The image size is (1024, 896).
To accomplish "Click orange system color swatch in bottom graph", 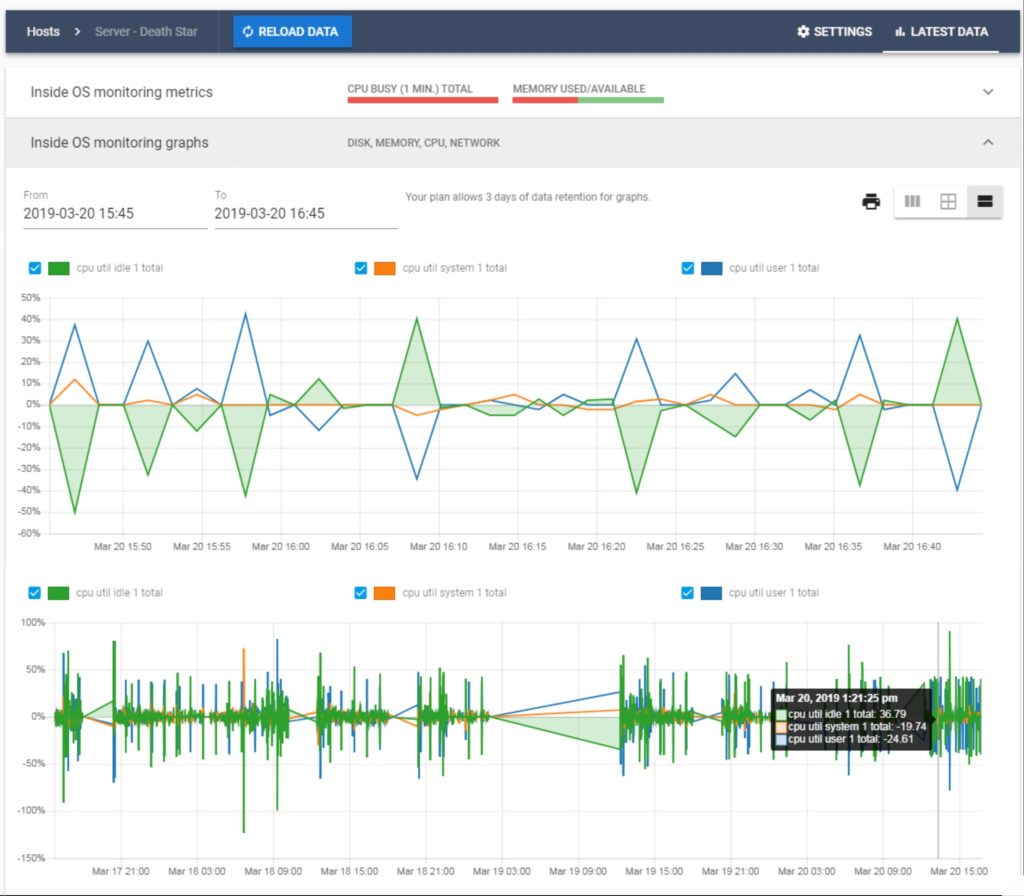I will click(x=384, y=592).
